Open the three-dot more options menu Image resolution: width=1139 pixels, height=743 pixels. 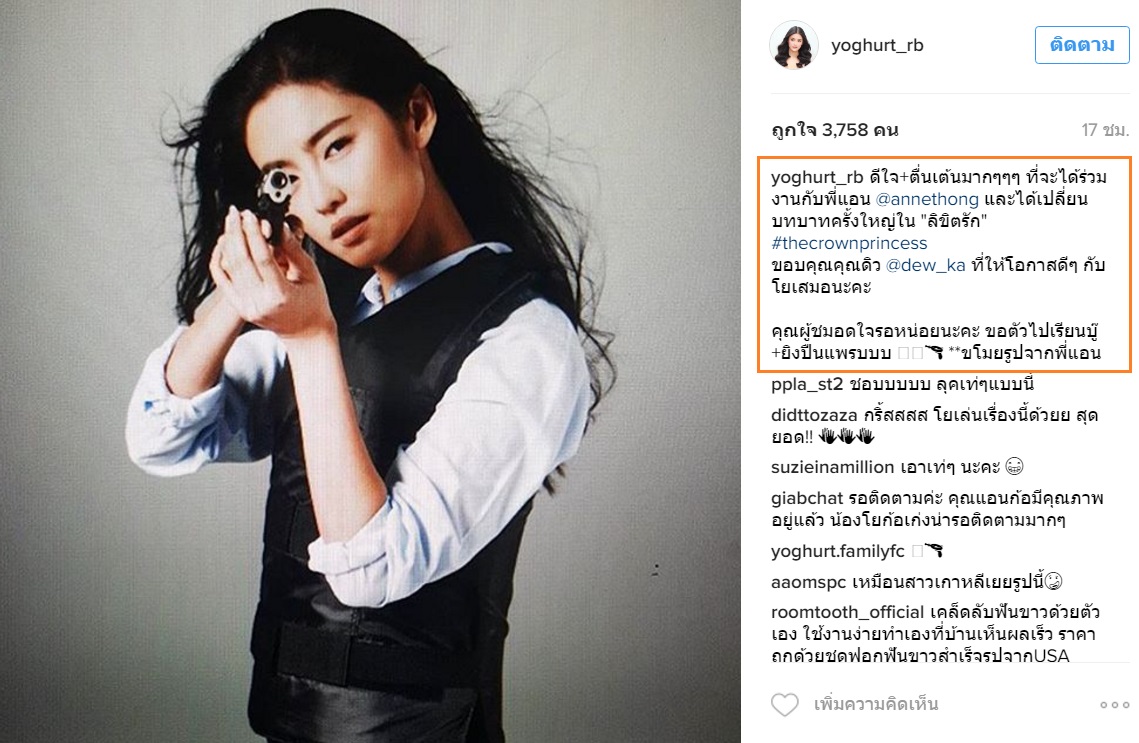1114,705
